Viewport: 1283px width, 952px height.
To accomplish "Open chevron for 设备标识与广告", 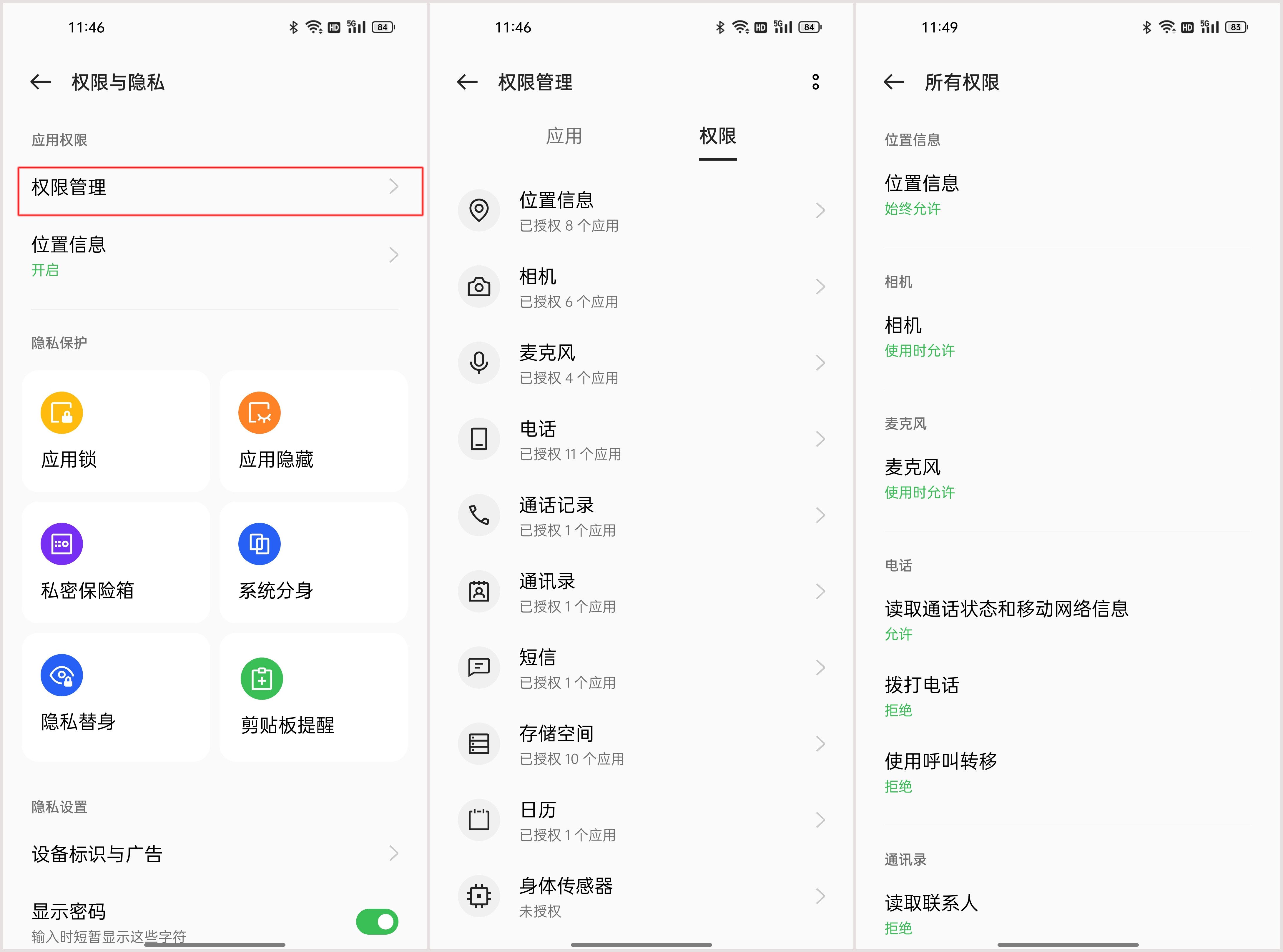I will pyautogui.click(x=394, y=853).
